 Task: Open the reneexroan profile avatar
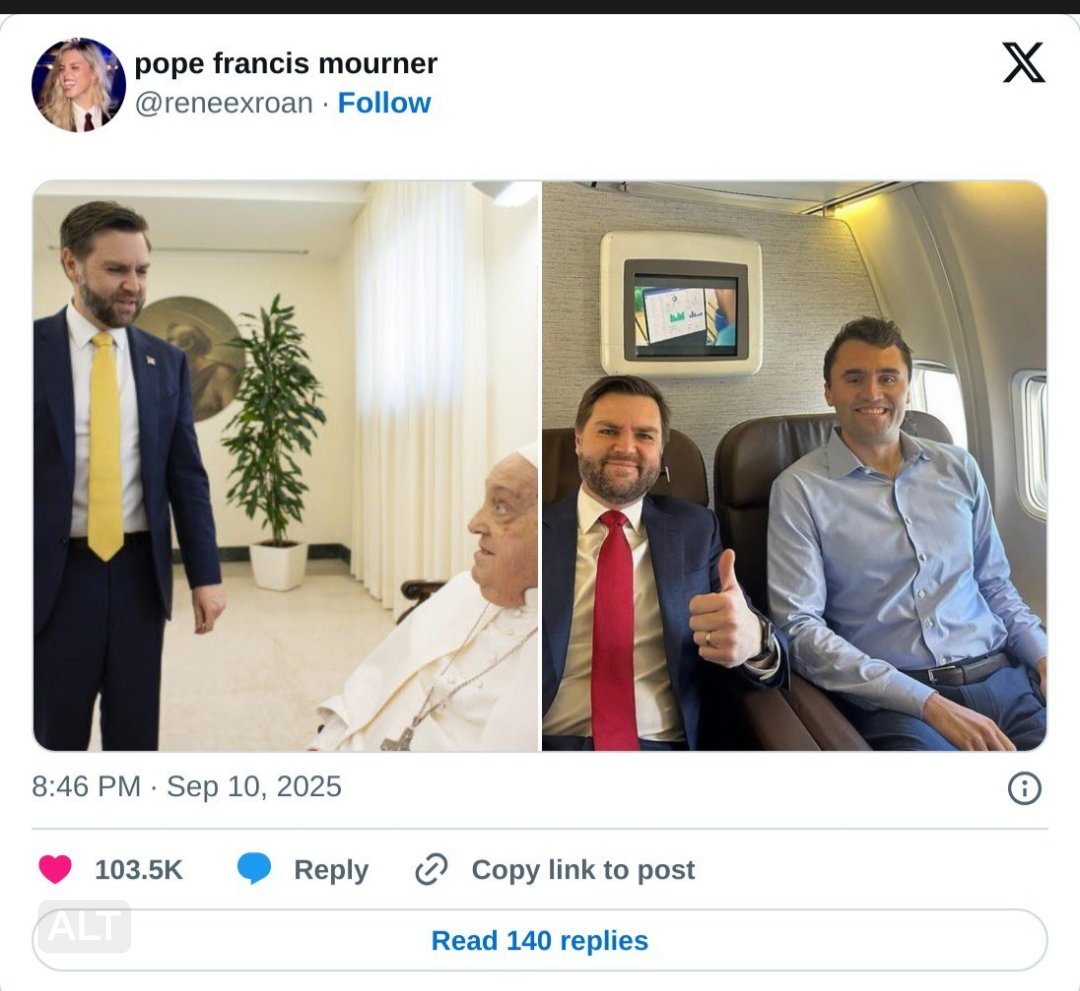click(79, 85)
